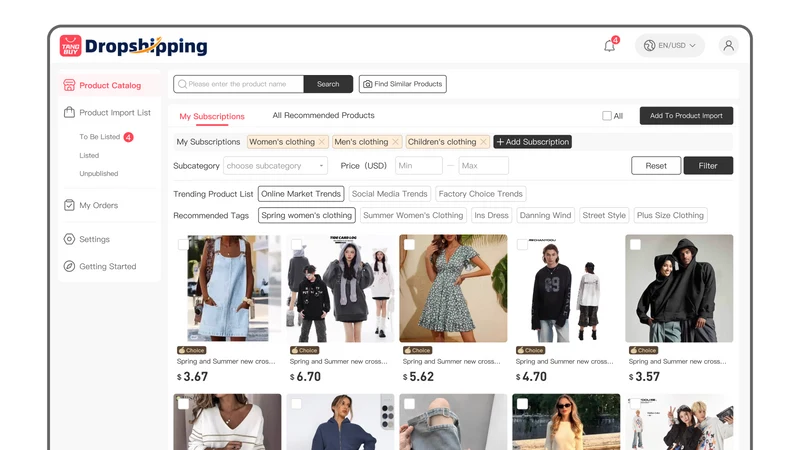Click the Settings gear icon
The width and height of the screenshot is (800, 450).
click(69, 239)
